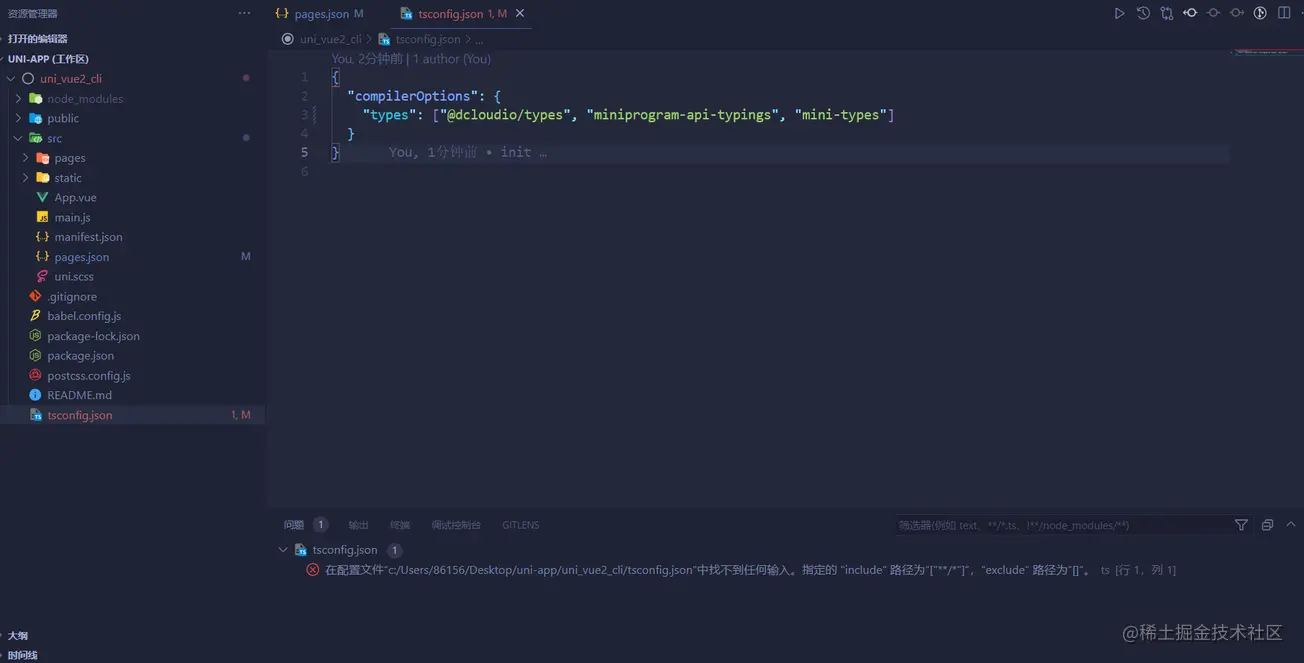The image size is (1304, 663).
Task: Click the previous revision commit icon
Action: tap(1190, 14)
